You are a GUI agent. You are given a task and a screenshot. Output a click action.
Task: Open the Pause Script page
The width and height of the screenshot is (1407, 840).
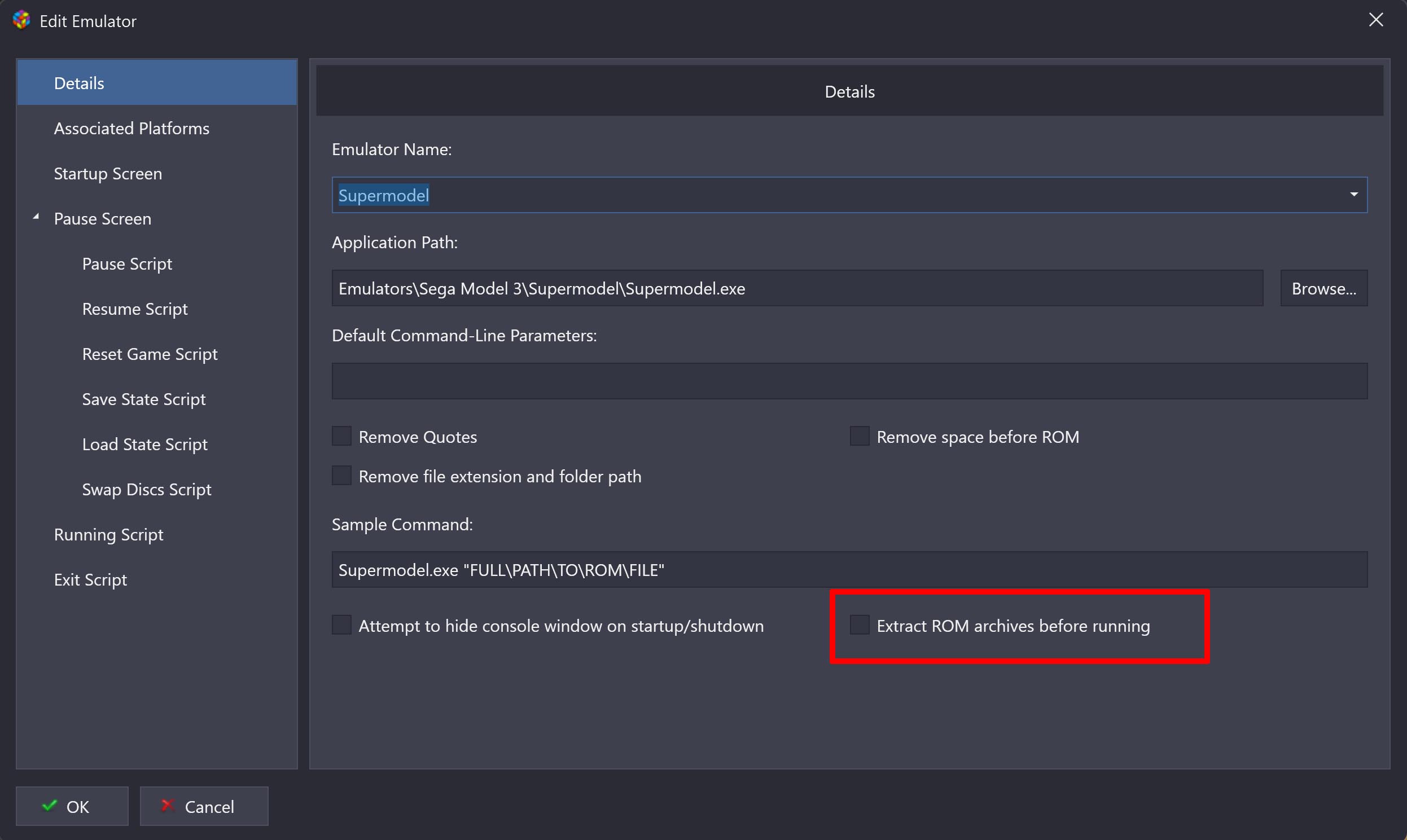127,264
